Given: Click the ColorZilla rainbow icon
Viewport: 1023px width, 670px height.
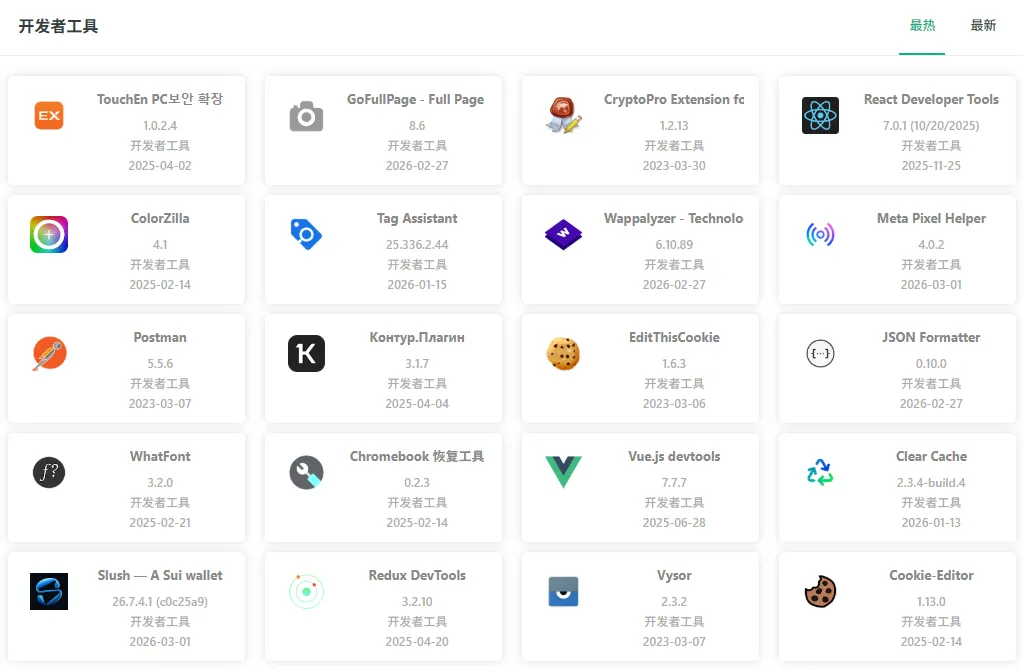Looking at the screenshot, I should point(49,234).
